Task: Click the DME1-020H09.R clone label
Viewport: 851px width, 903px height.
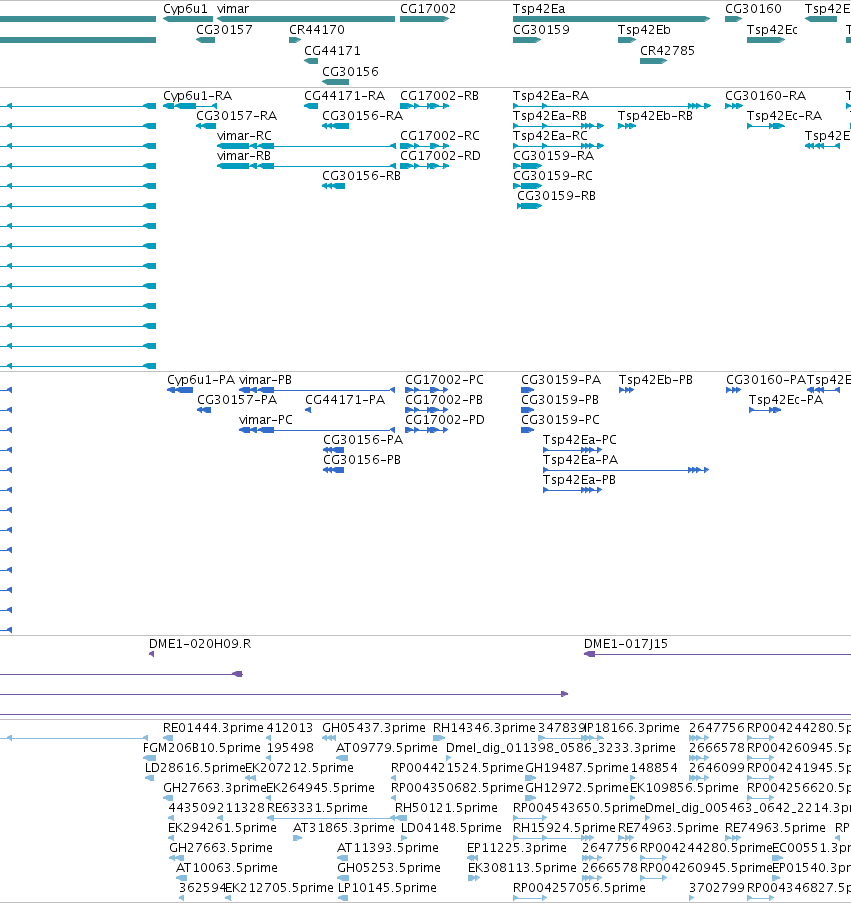Action: coord(200,644)
